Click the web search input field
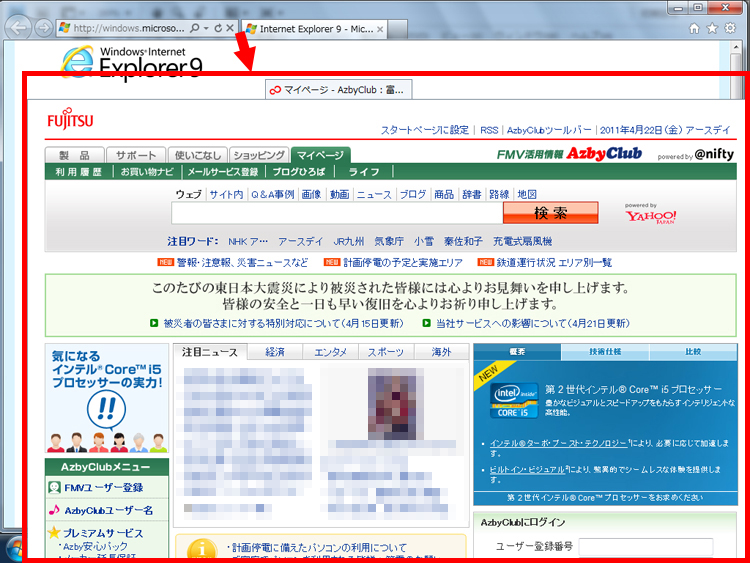The width and height of the screenshot is (750, 563). 337,213
